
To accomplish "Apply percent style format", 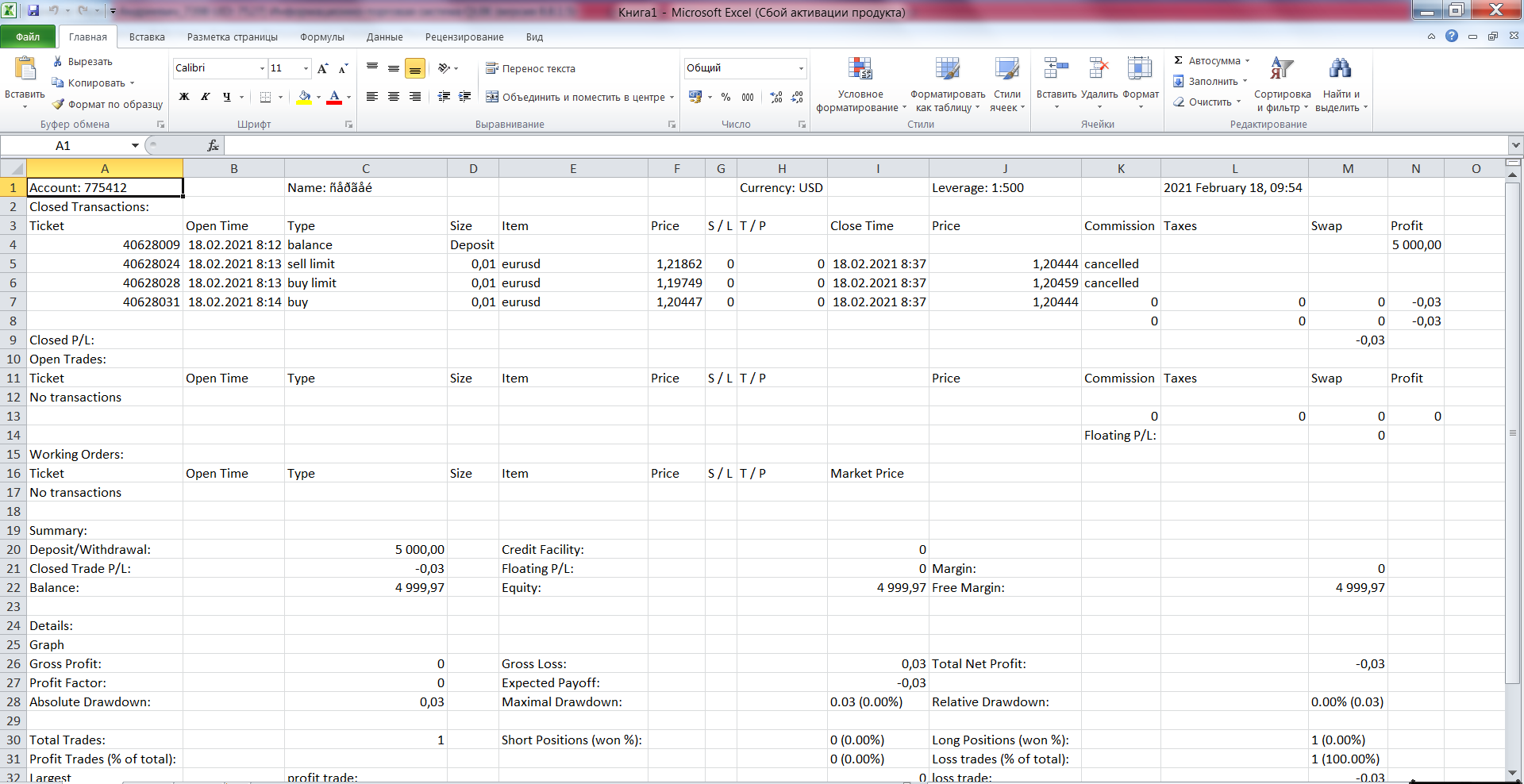I will coord(725,97).
